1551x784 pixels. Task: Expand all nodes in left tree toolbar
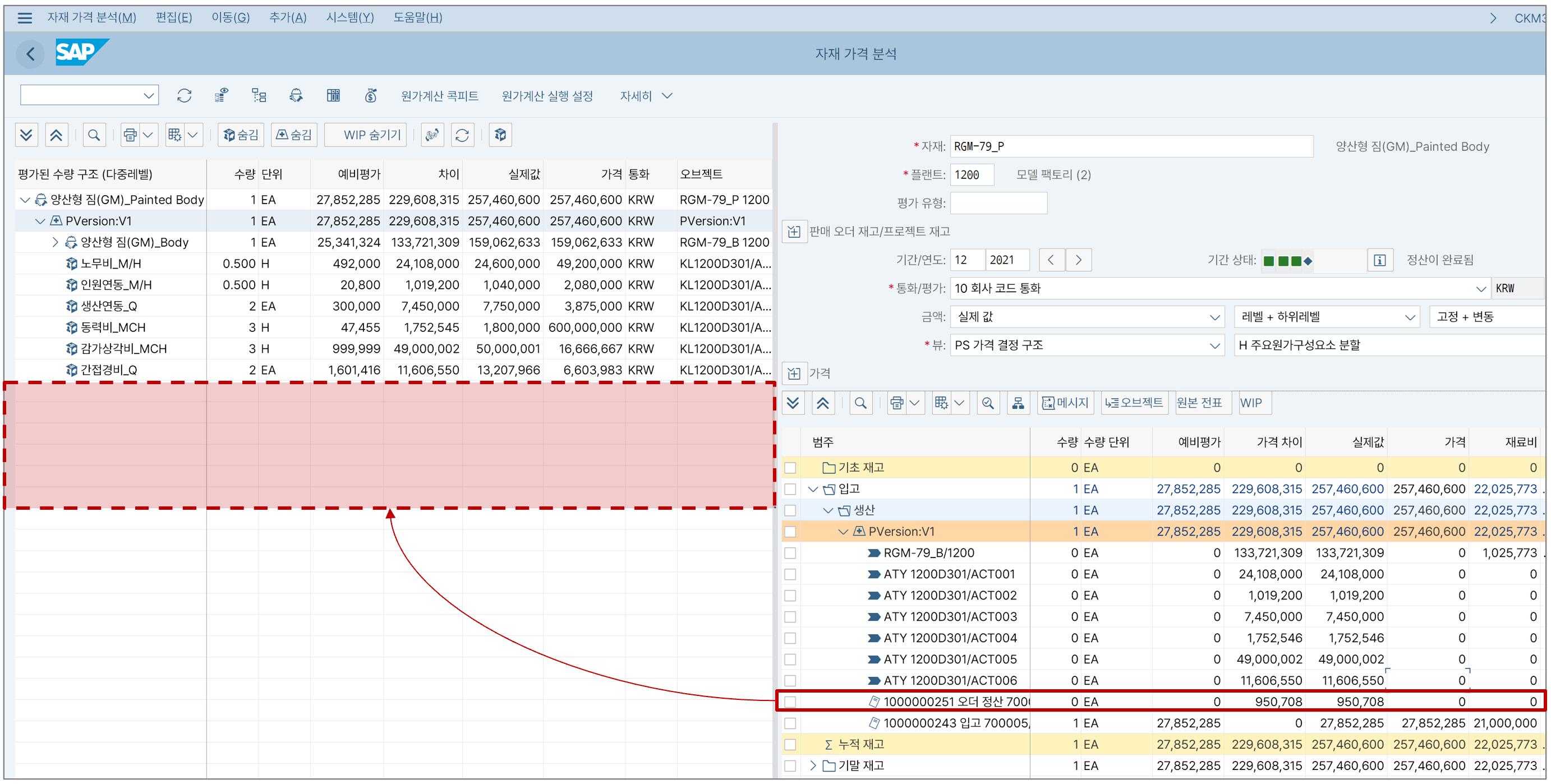(x=26, y=135)
